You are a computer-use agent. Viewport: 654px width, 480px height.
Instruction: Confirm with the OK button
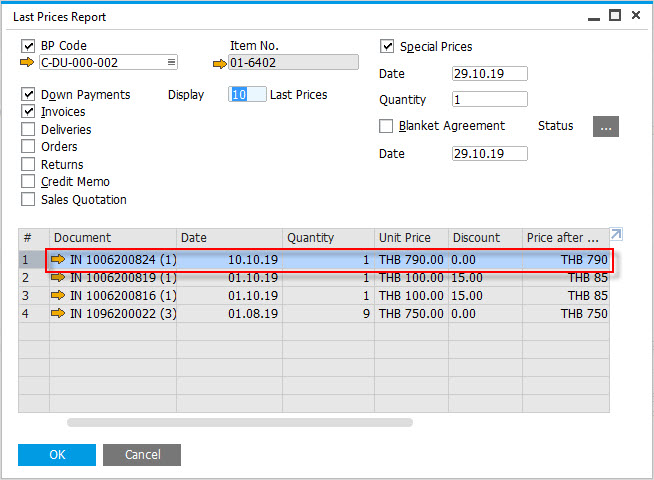[57, 455]
